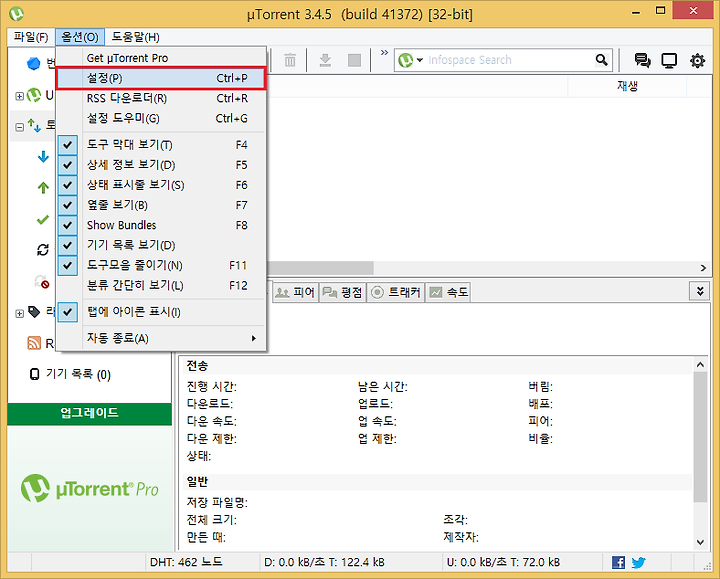Viewport: 720px width, 579px height.
Task: Click the 재생 column header
Action: tap(627, 86)
